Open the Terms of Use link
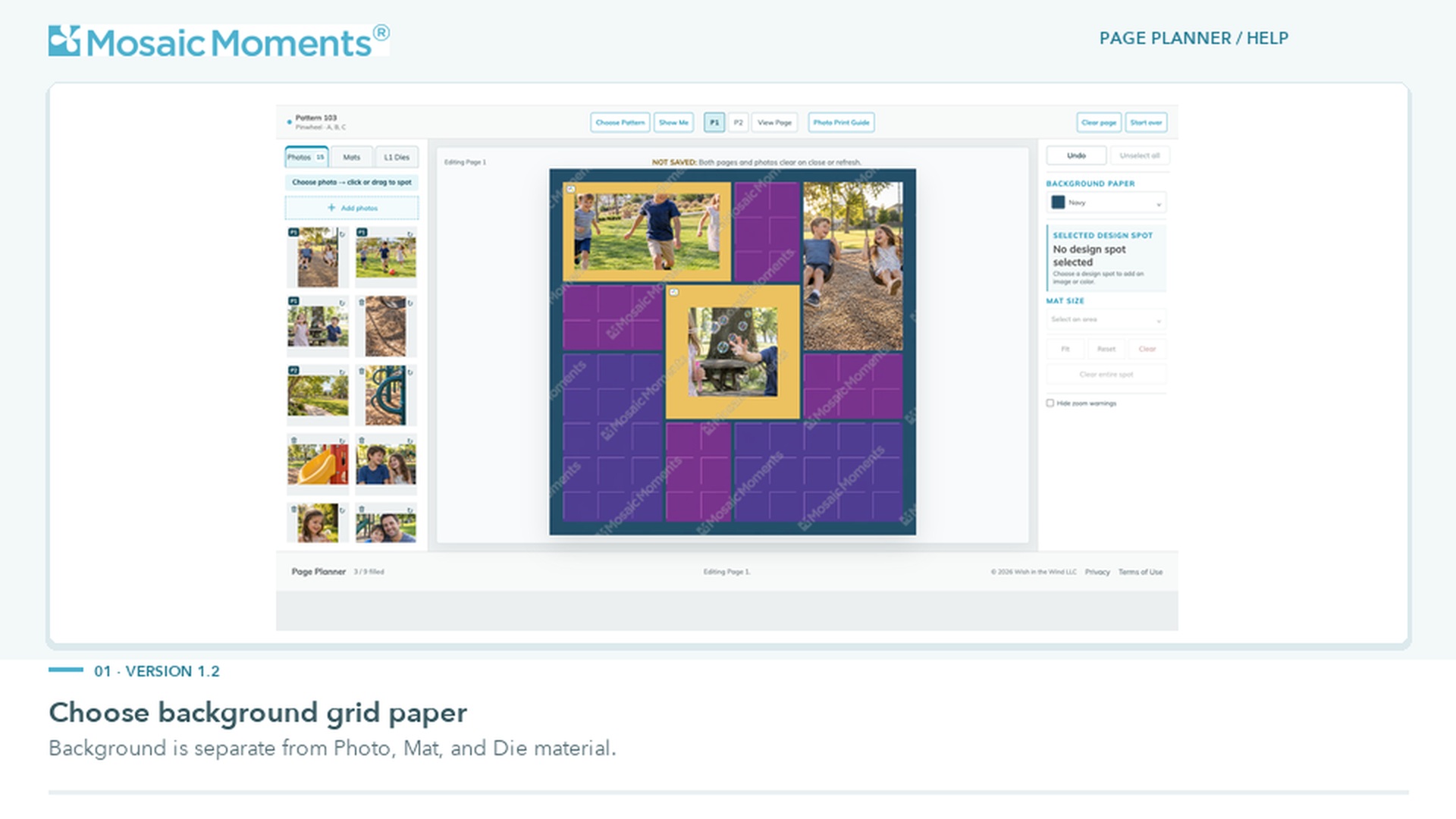Viewport: 1456px width, 819px height. point(1141,572)
